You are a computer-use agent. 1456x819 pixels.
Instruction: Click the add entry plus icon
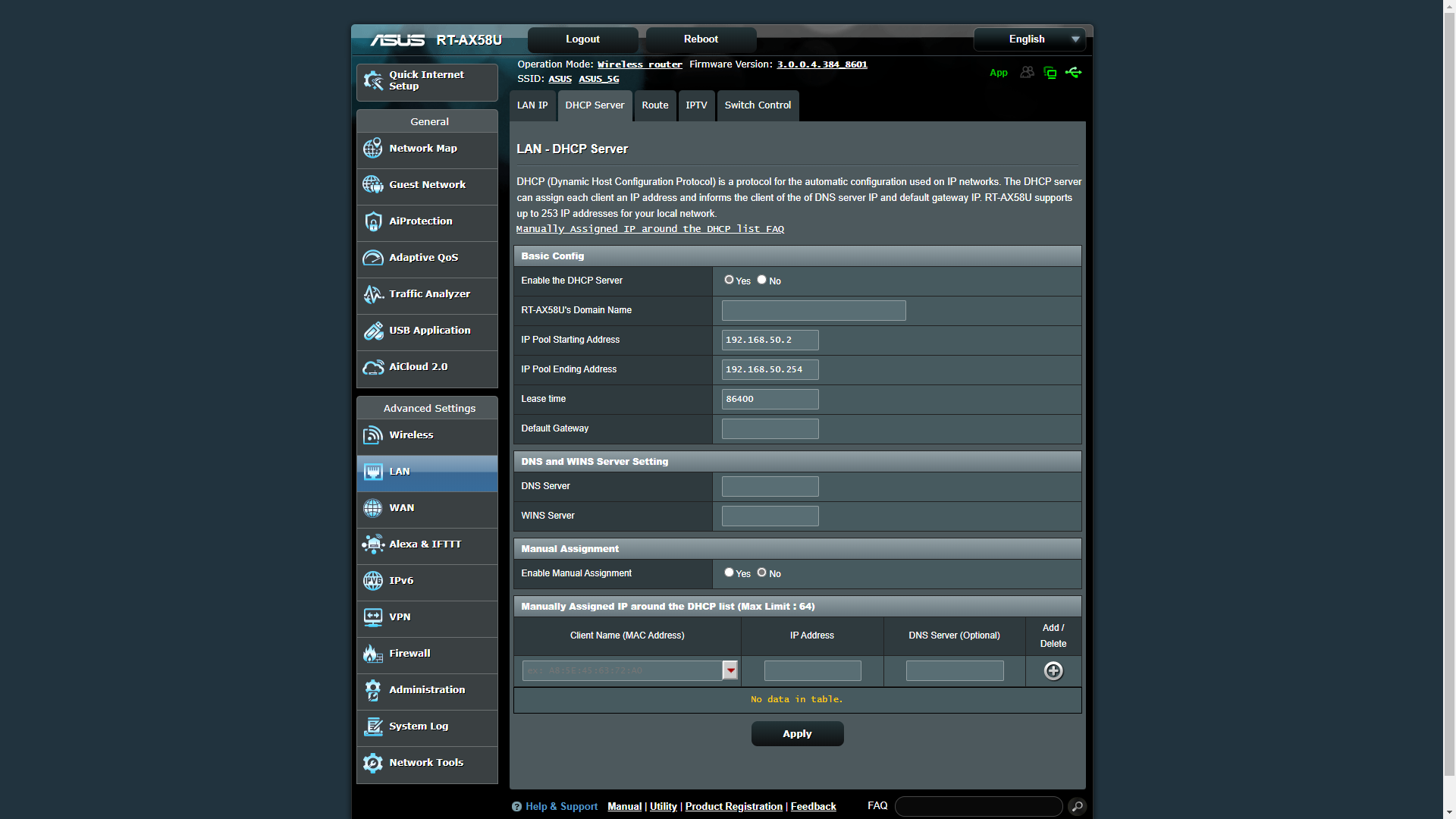1053,671
